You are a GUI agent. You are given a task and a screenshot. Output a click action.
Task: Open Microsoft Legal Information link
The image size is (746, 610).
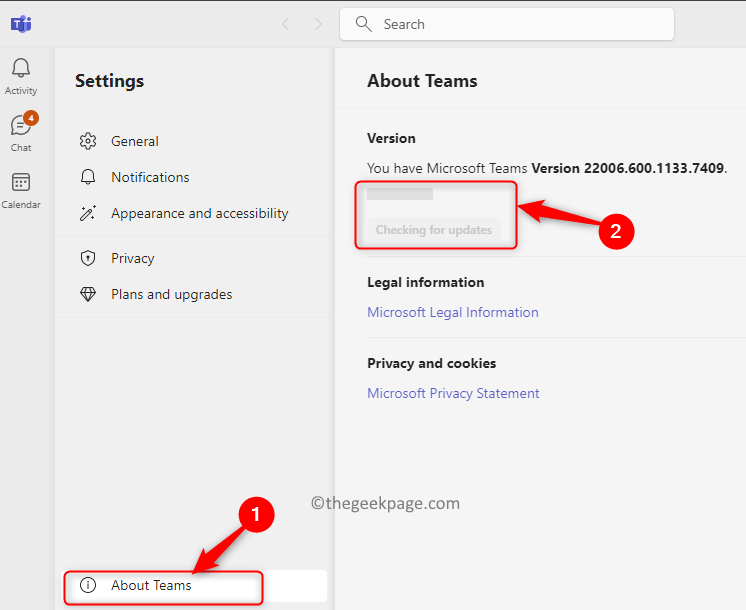(x=452, y=313)
